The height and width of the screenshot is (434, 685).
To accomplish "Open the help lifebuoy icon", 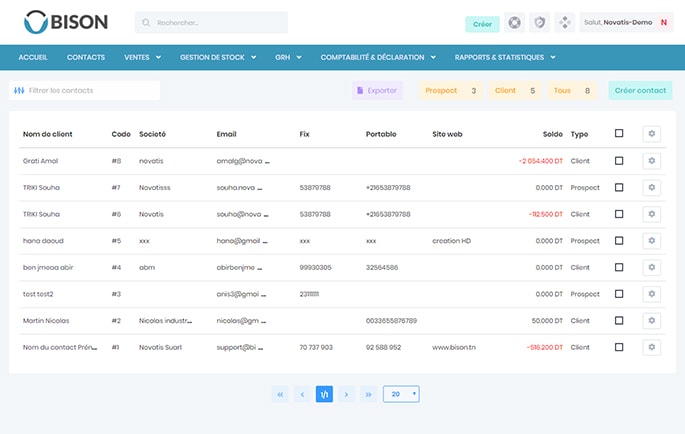I will click(515, 22).
